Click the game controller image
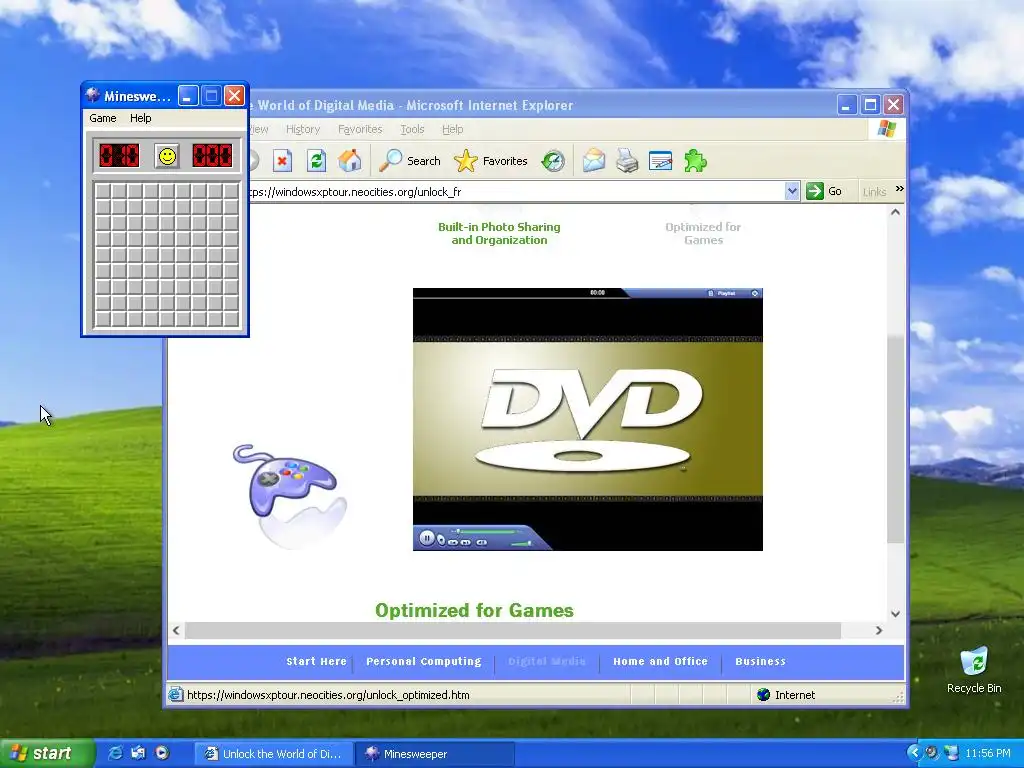1024x768 pixels. [x=290, y=496]
